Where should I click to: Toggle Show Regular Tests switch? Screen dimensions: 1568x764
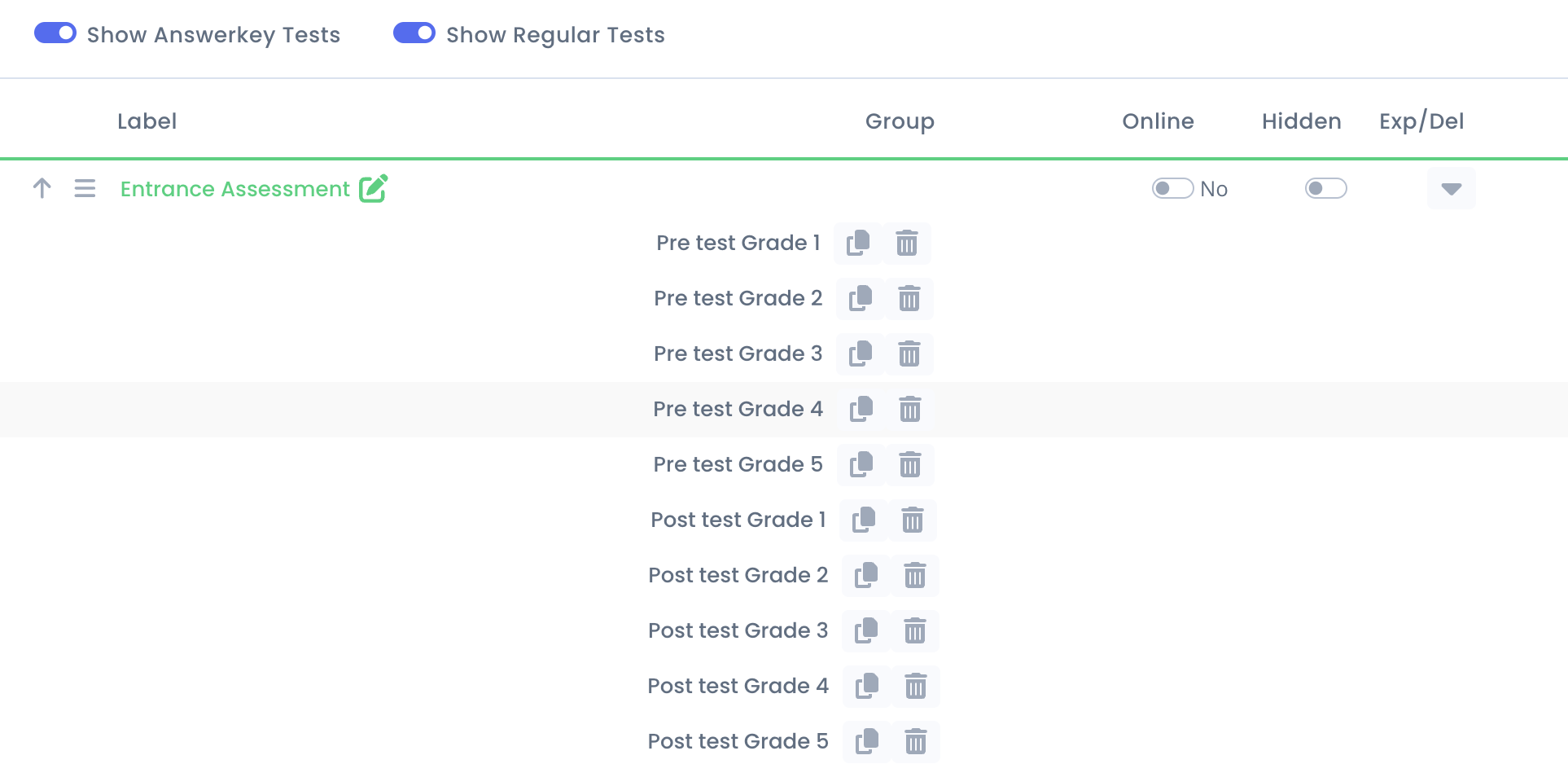[414, 33]
